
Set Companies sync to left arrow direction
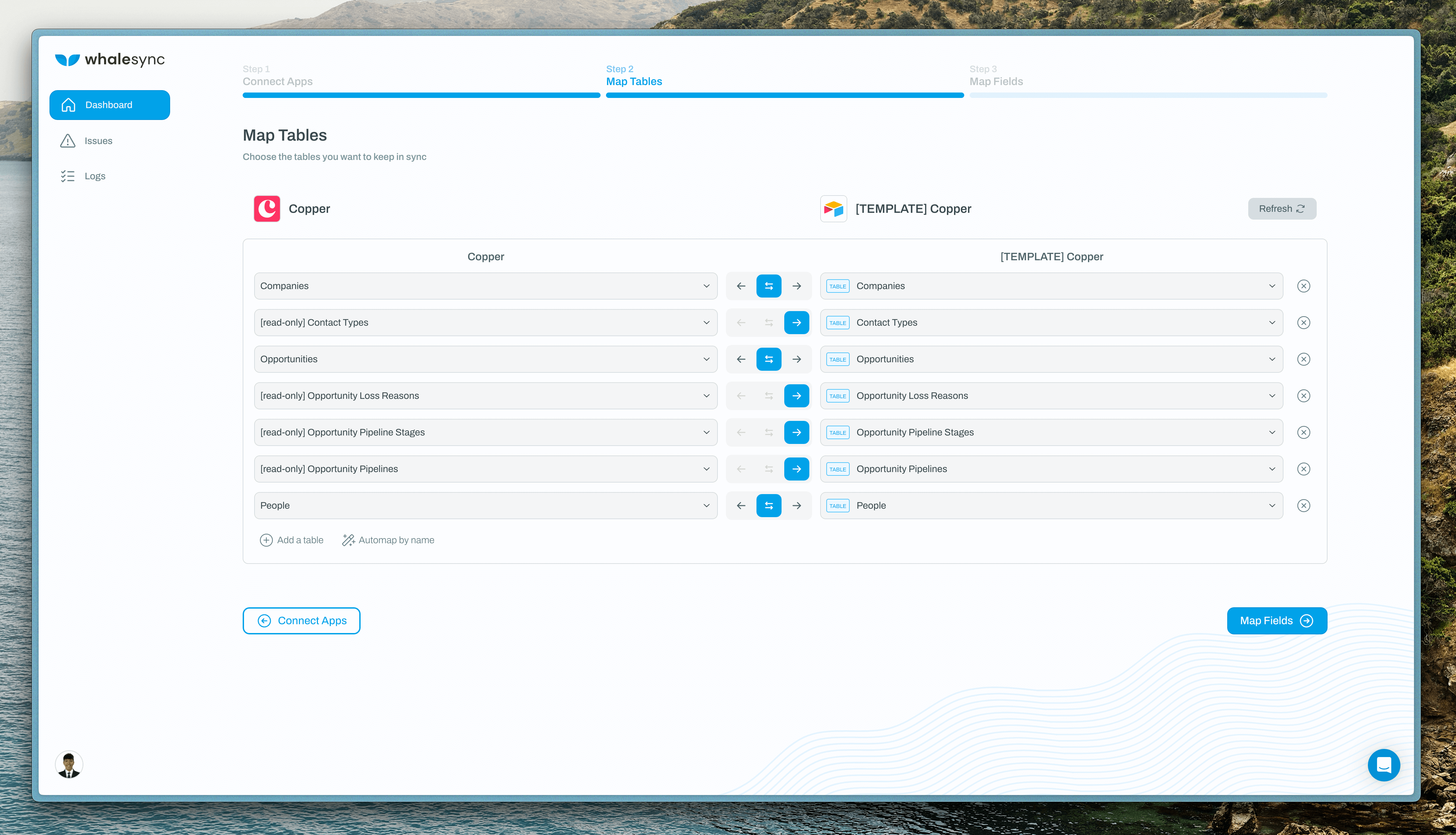tap(741, 286)
